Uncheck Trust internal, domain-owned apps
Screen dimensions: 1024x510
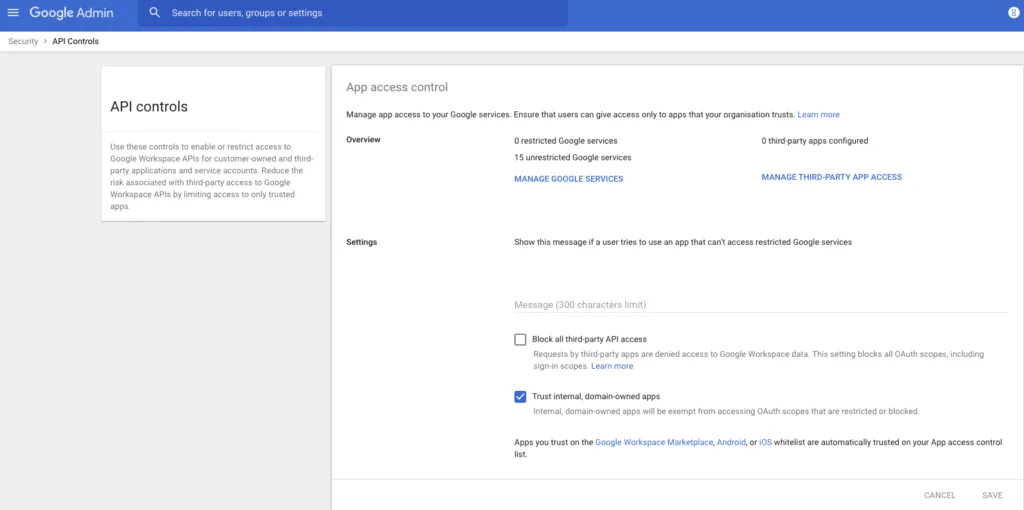(520, 396)
